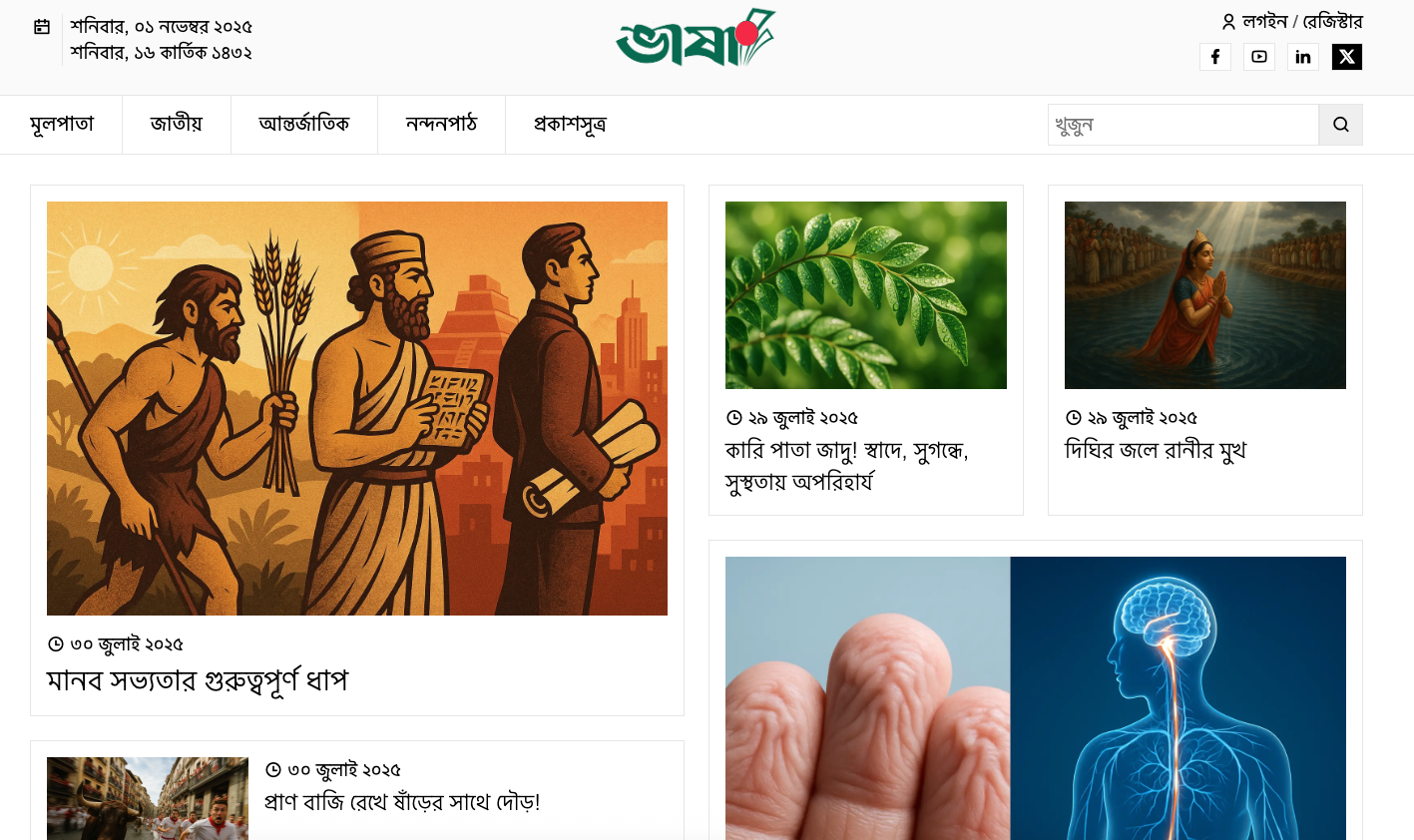This screenshot has height=840, width=1414.
Task: Click the খুঁজুন search input field
Action: 1183,125
